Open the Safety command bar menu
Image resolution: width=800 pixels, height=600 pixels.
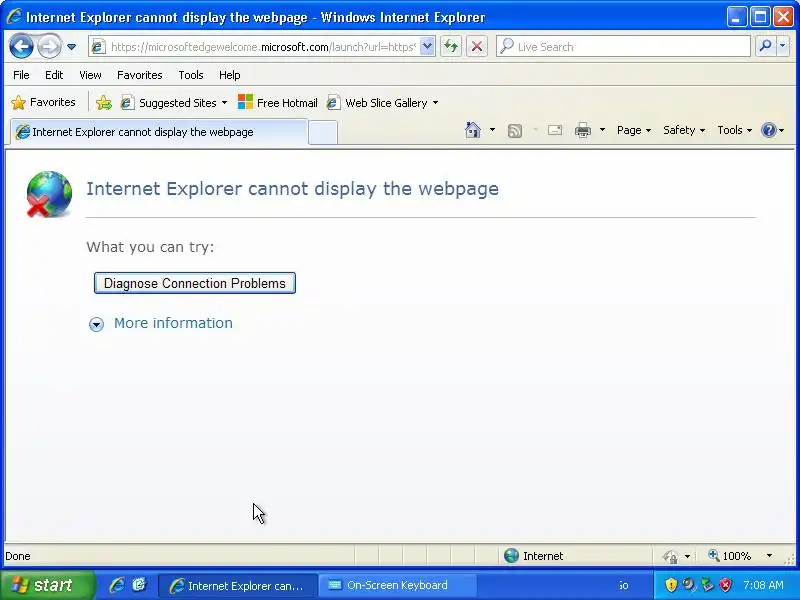coord(684,130)
